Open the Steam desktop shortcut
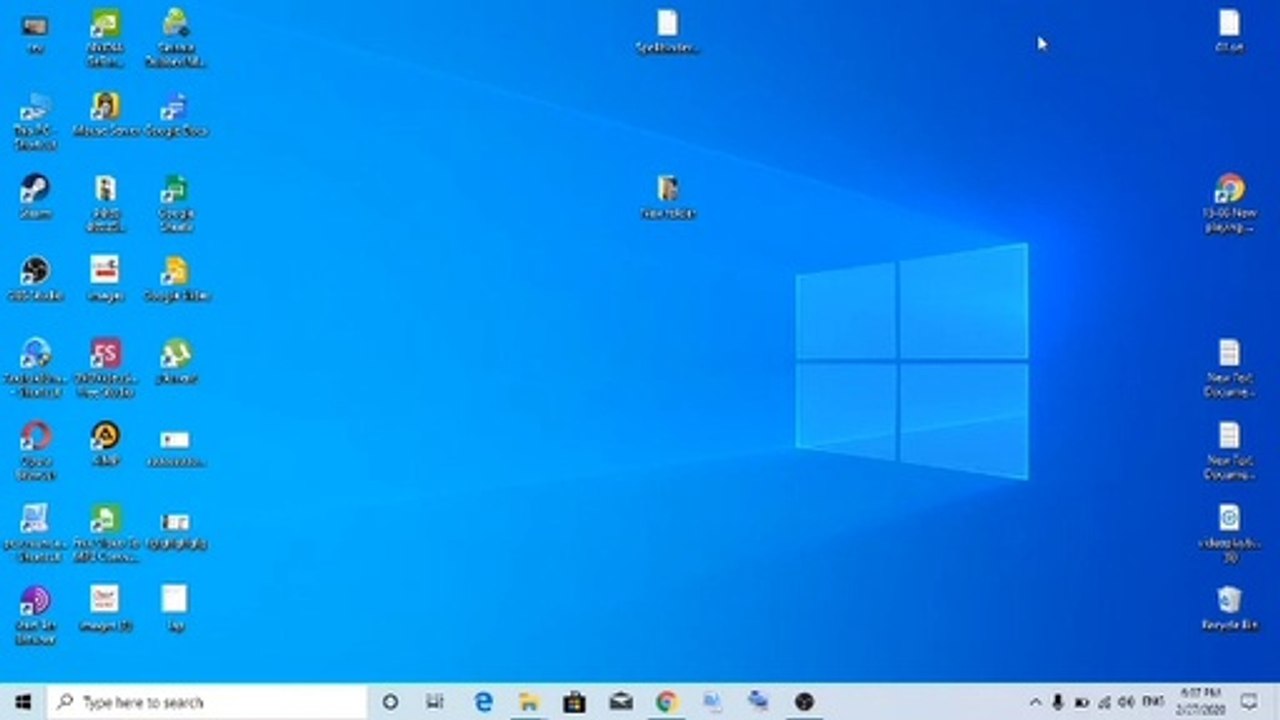This screenshot has width=1280, height=720. (x=35, y=195)
